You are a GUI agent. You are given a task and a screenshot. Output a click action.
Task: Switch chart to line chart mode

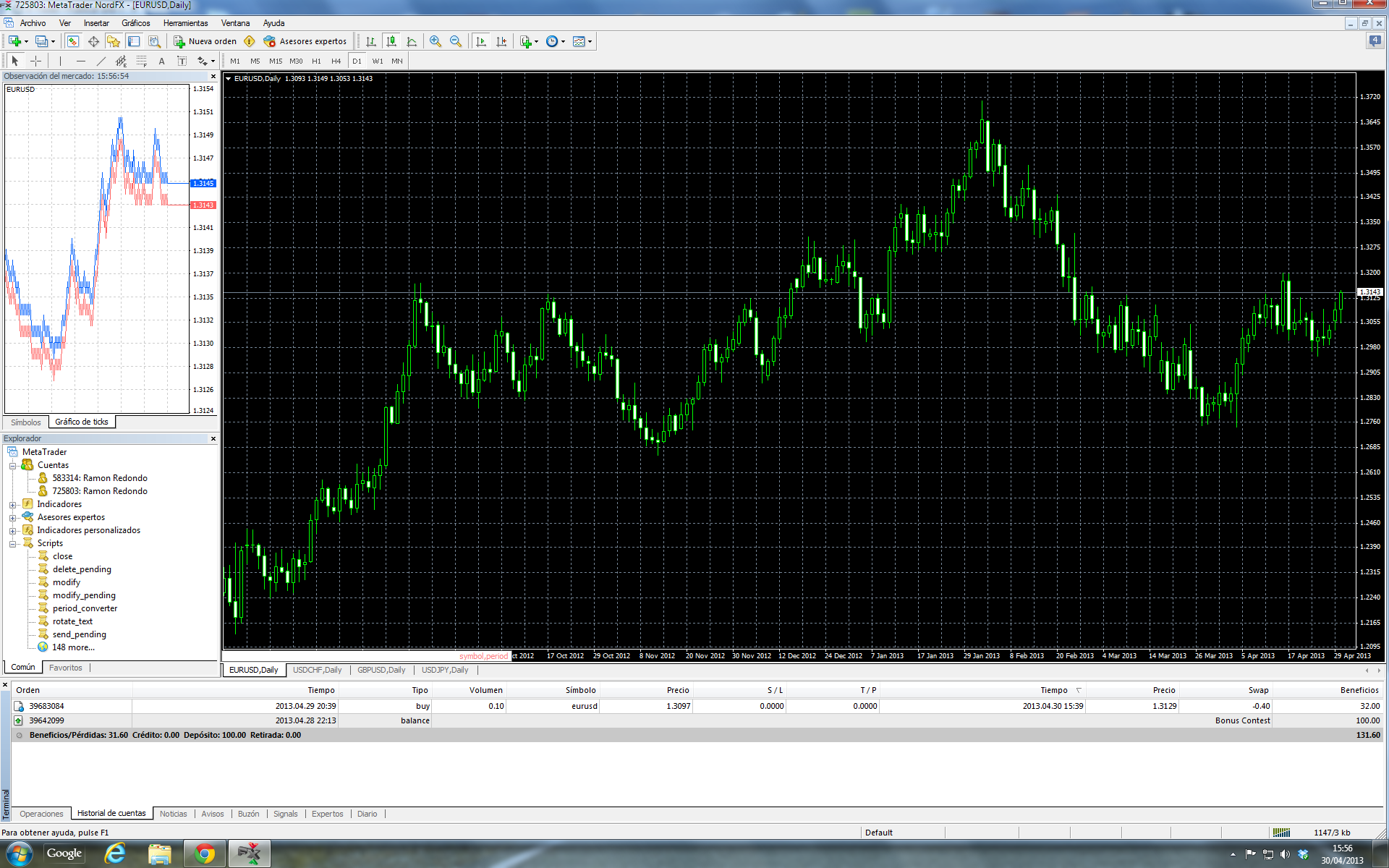412,41
